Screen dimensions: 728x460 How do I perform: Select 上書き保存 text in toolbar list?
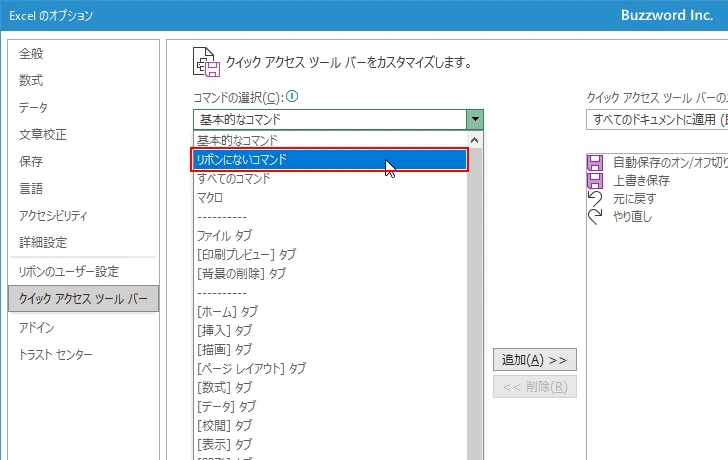641,181
